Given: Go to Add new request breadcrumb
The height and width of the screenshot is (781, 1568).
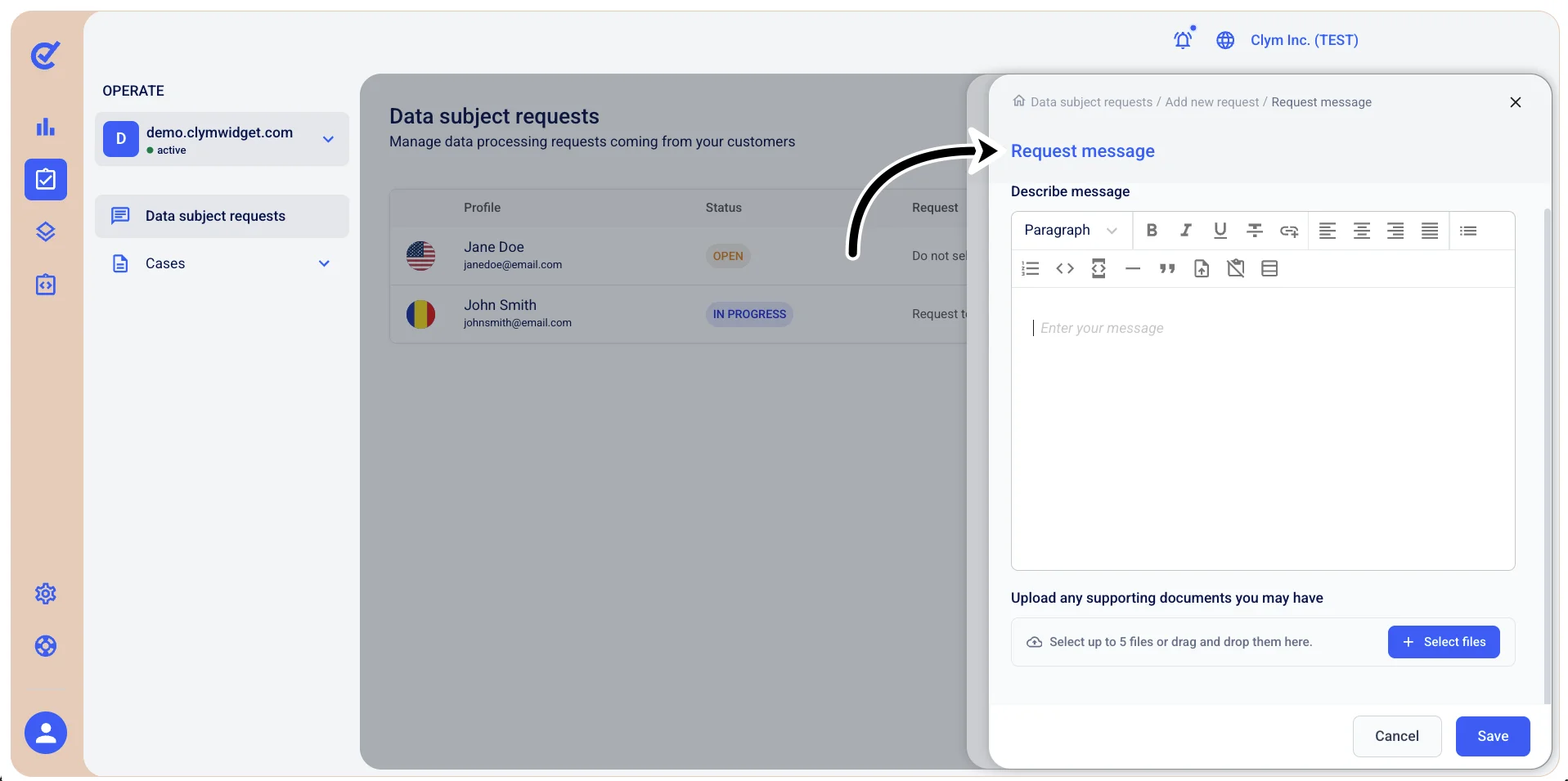Looking at the screenshot, I should [1212, 102].
